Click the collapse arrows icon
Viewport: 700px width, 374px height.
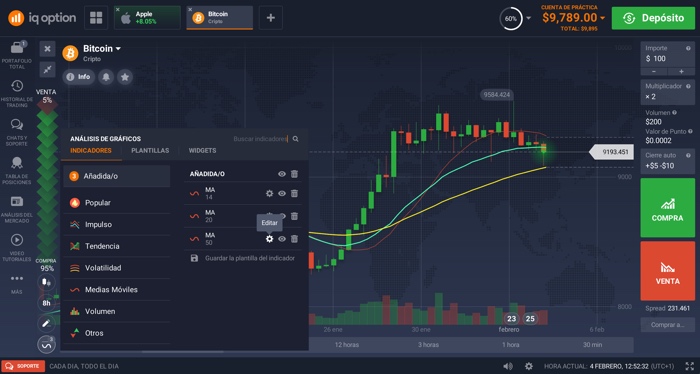pyautogui.click(x=47, y=69)
